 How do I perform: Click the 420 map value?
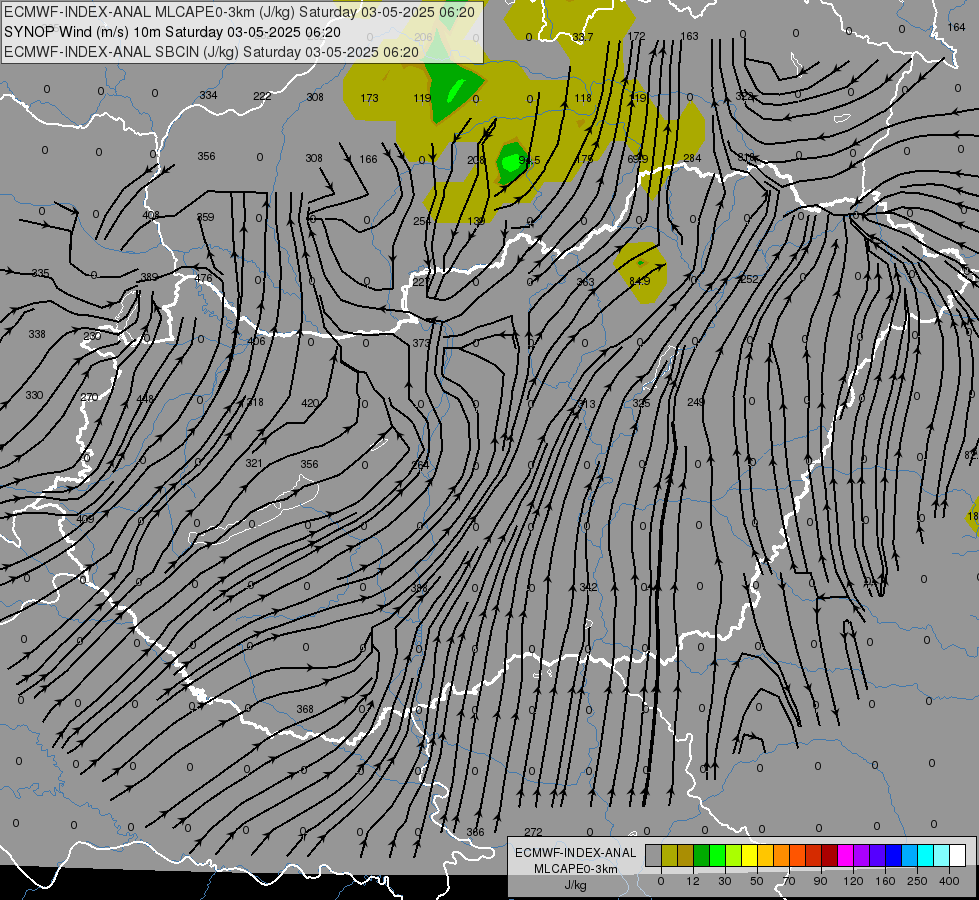tap(310, 403)
